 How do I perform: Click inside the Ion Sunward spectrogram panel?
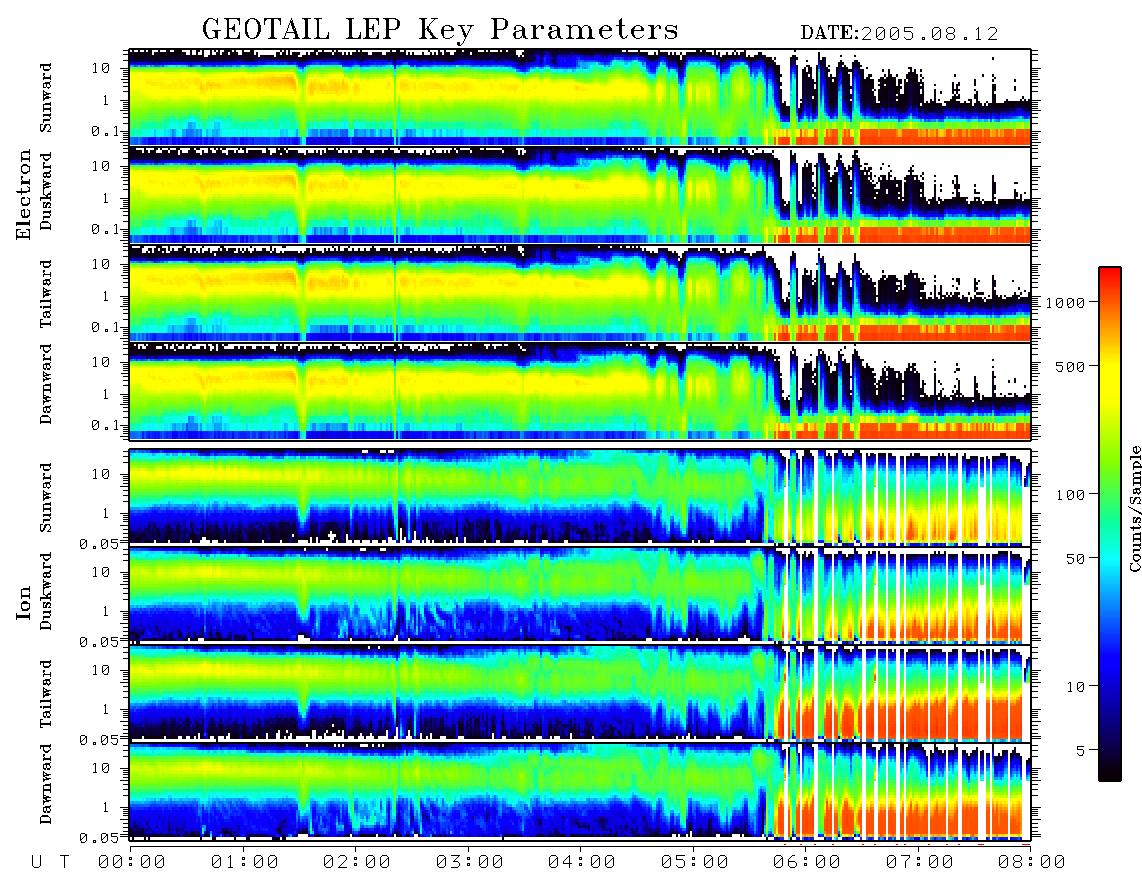click(x=580, y=497)
